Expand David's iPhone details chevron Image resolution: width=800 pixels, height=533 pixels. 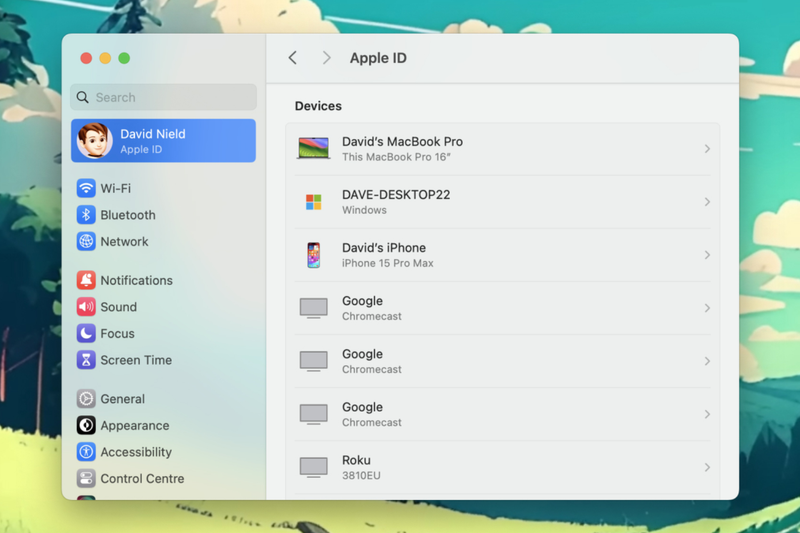707,255
